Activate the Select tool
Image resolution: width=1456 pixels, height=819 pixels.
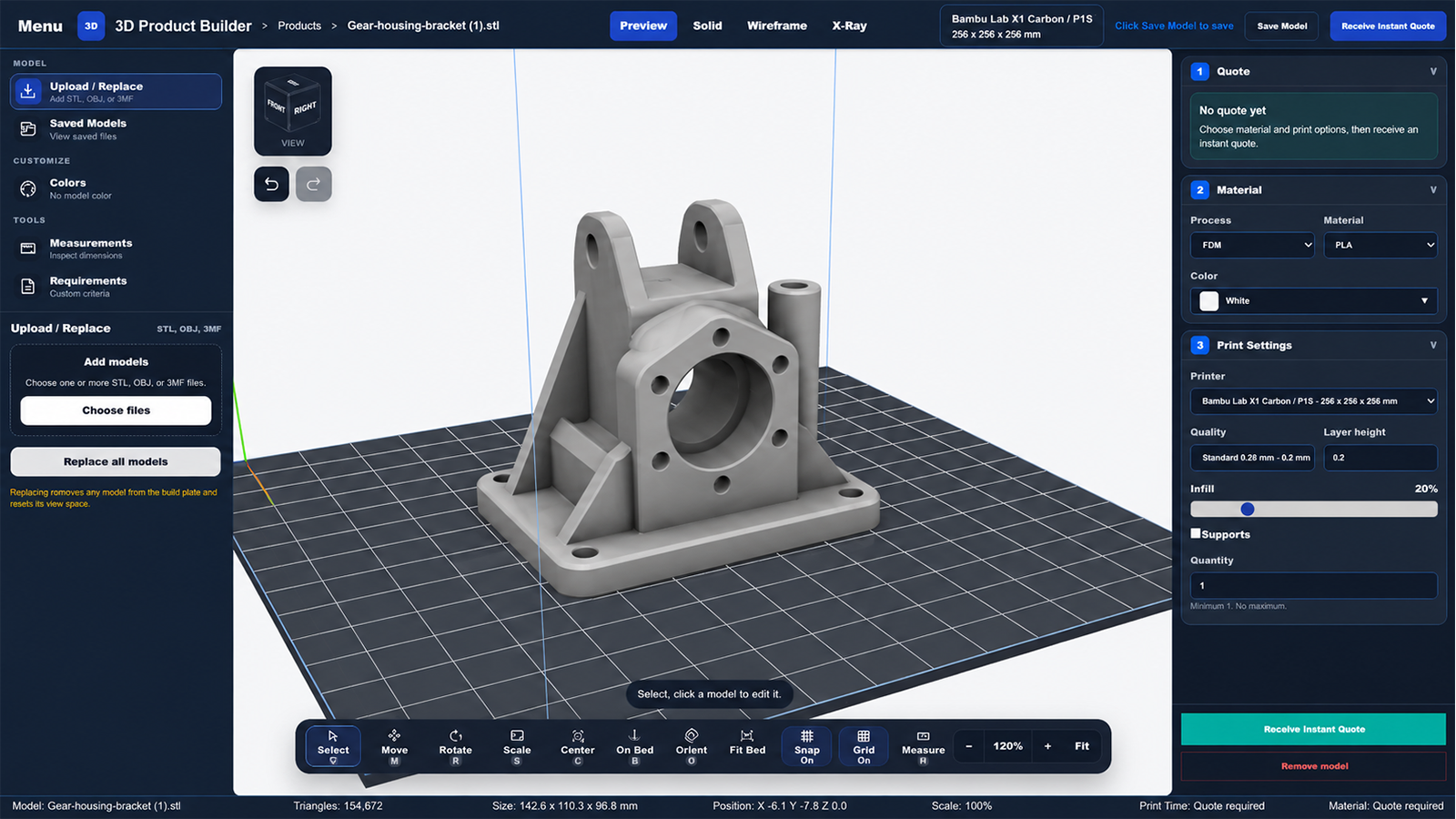pyautogui.click(x=333, y=746)
